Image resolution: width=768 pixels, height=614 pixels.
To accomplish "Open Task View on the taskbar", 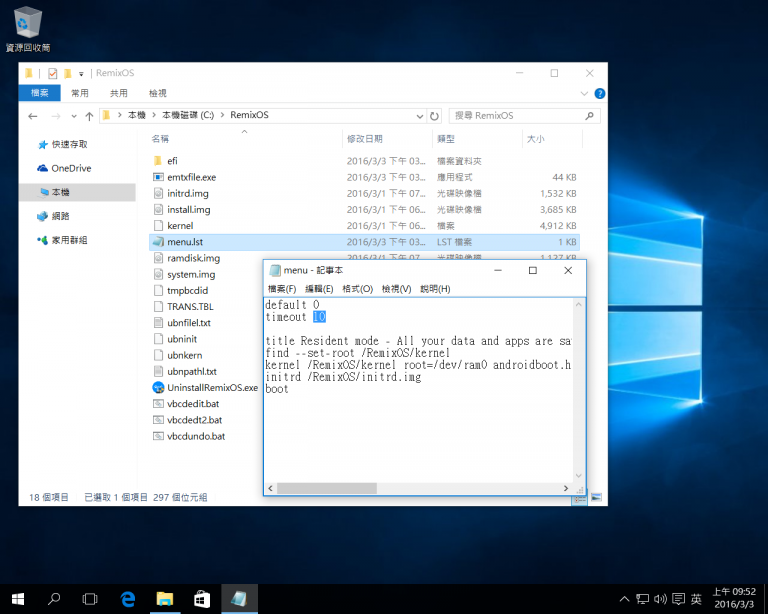I will pyautogui.click(x=90, y=599).
